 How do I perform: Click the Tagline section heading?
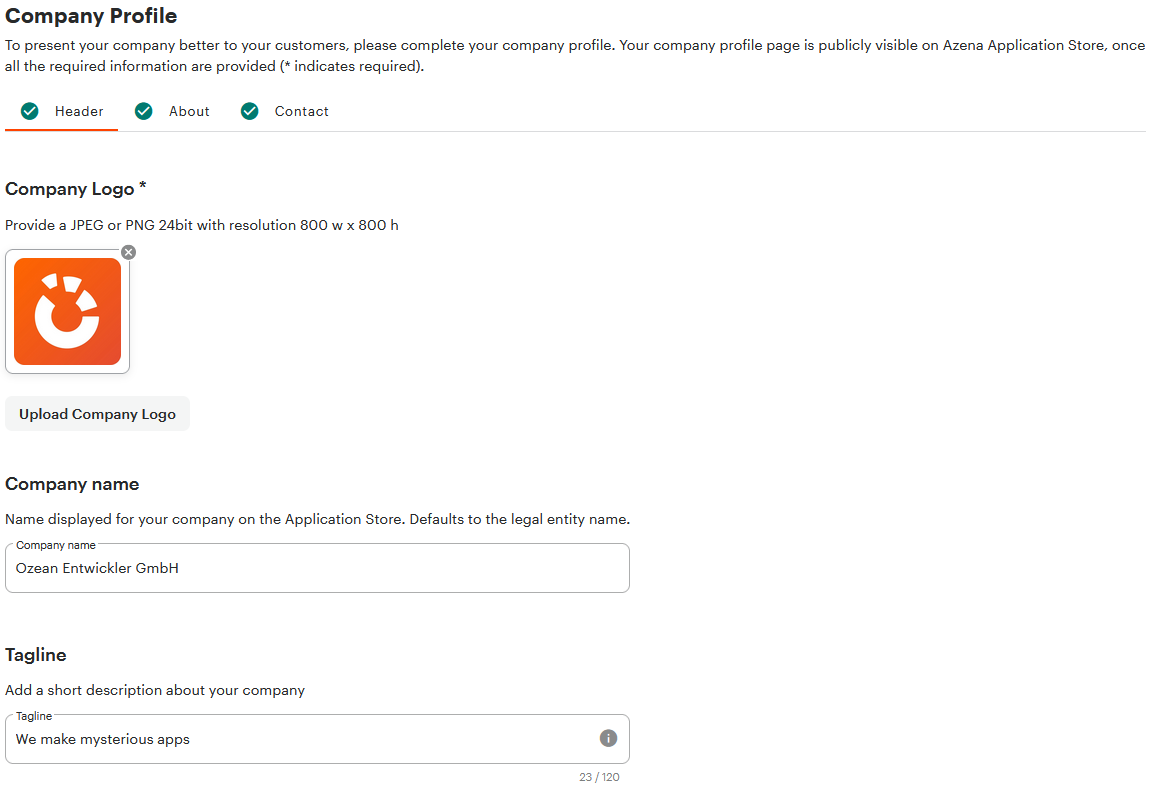pyautogui.click(x=36, y=655)
